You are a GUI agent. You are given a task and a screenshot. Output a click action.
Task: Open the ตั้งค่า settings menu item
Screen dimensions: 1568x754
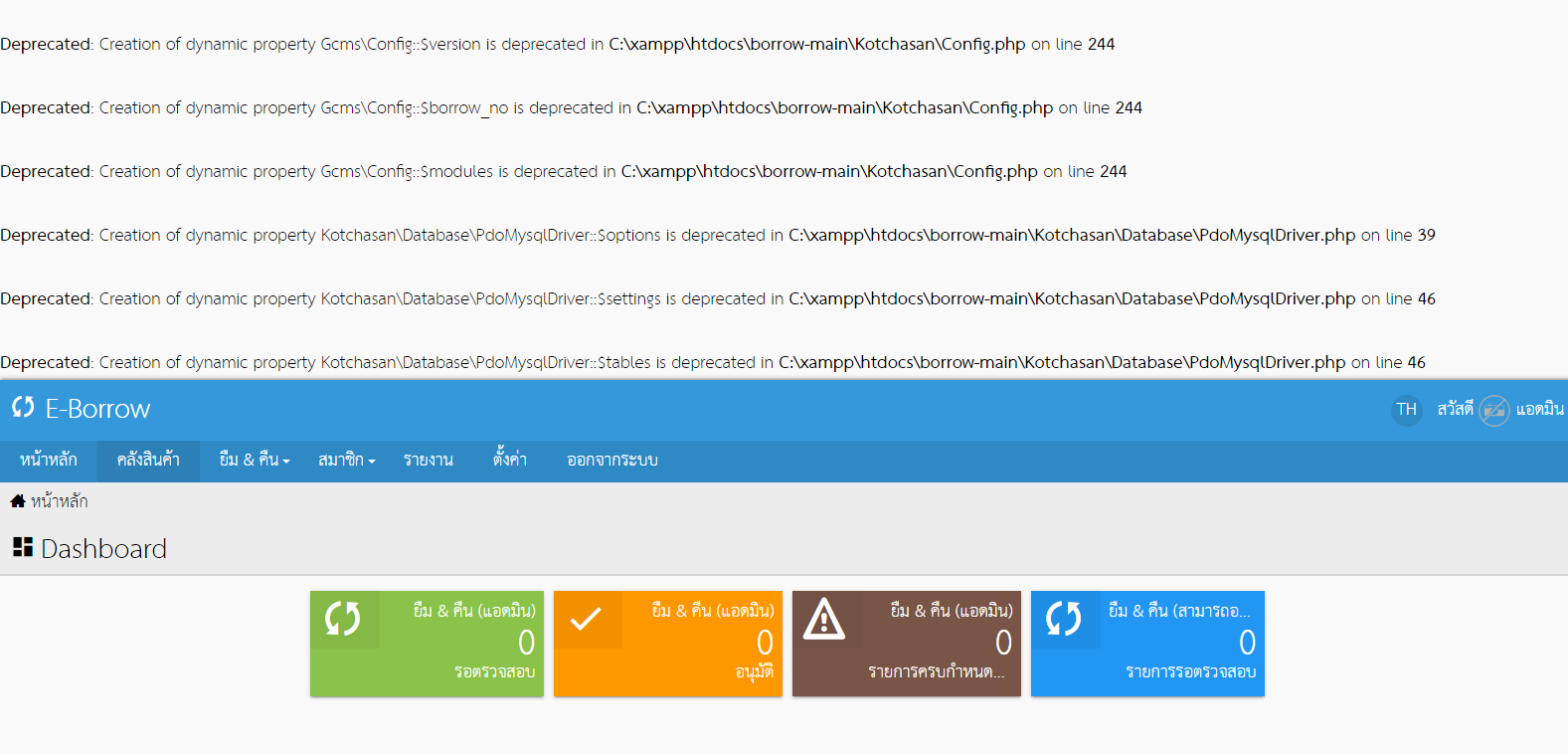click(x=510, y=461)
